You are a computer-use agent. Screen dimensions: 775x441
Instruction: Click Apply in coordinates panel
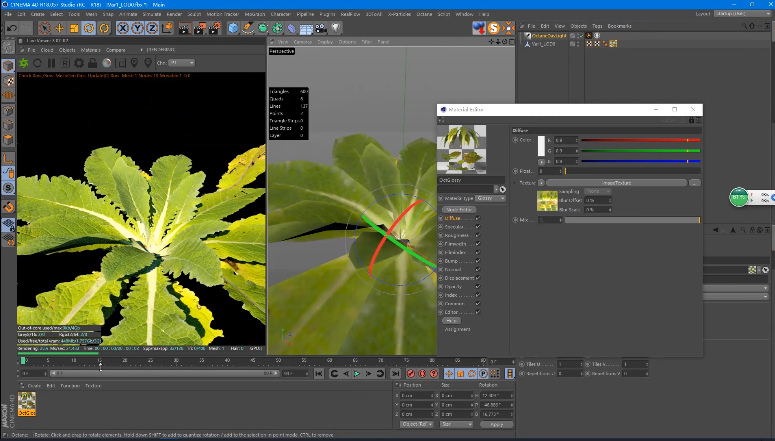click(x=496, y=424)
